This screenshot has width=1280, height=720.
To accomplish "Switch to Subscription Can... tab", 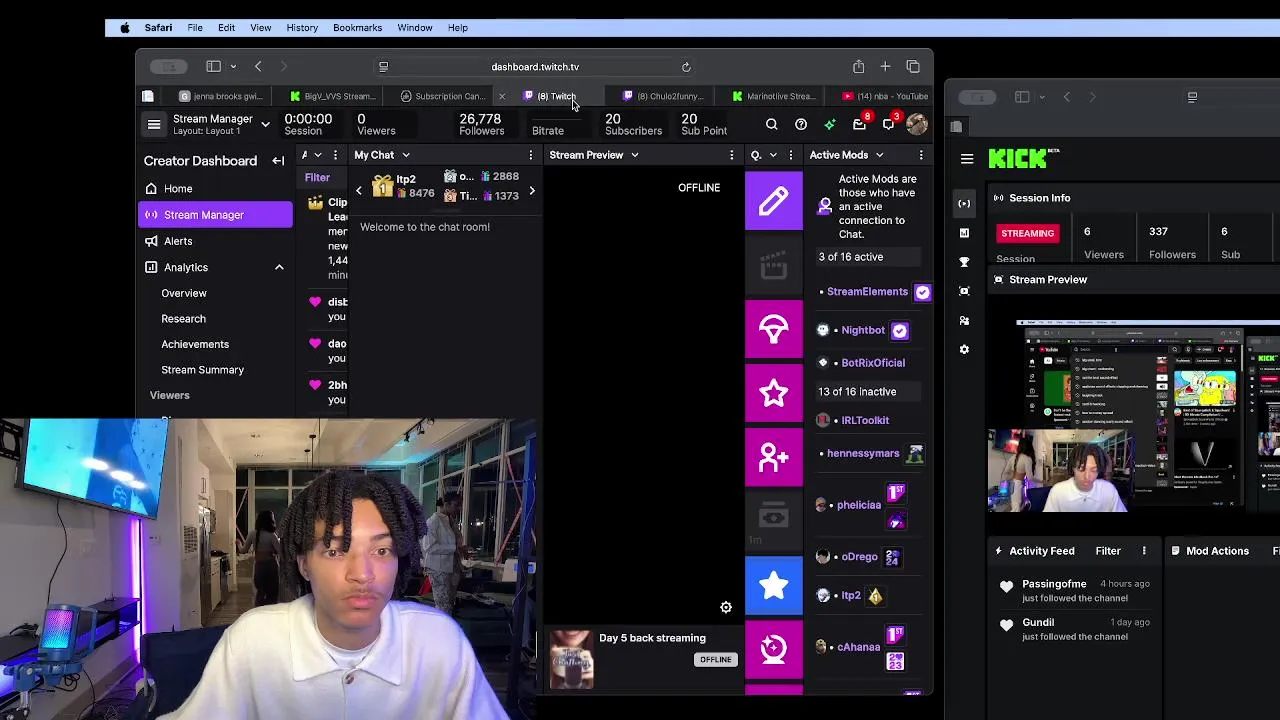I will click(443, 96).
